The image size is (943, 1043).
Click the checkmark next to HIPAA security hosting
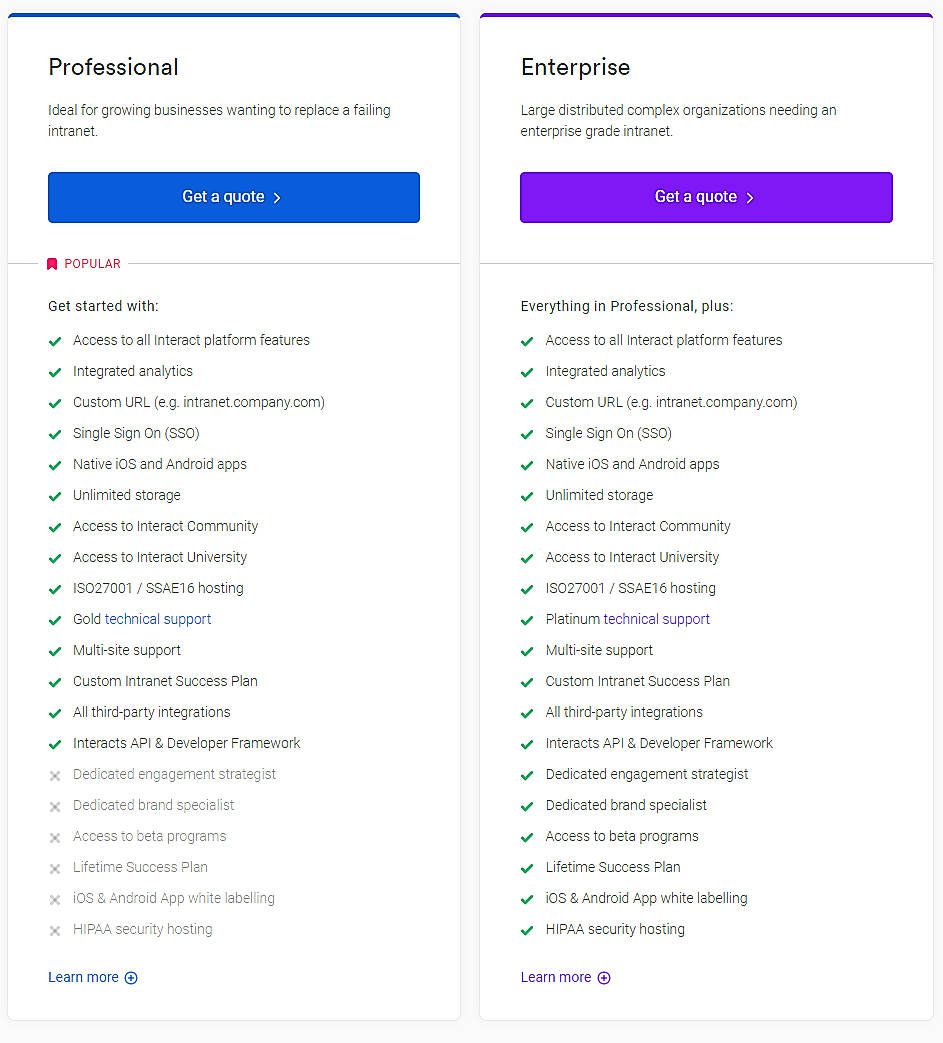pyautogui.click(x=527, y=929)
